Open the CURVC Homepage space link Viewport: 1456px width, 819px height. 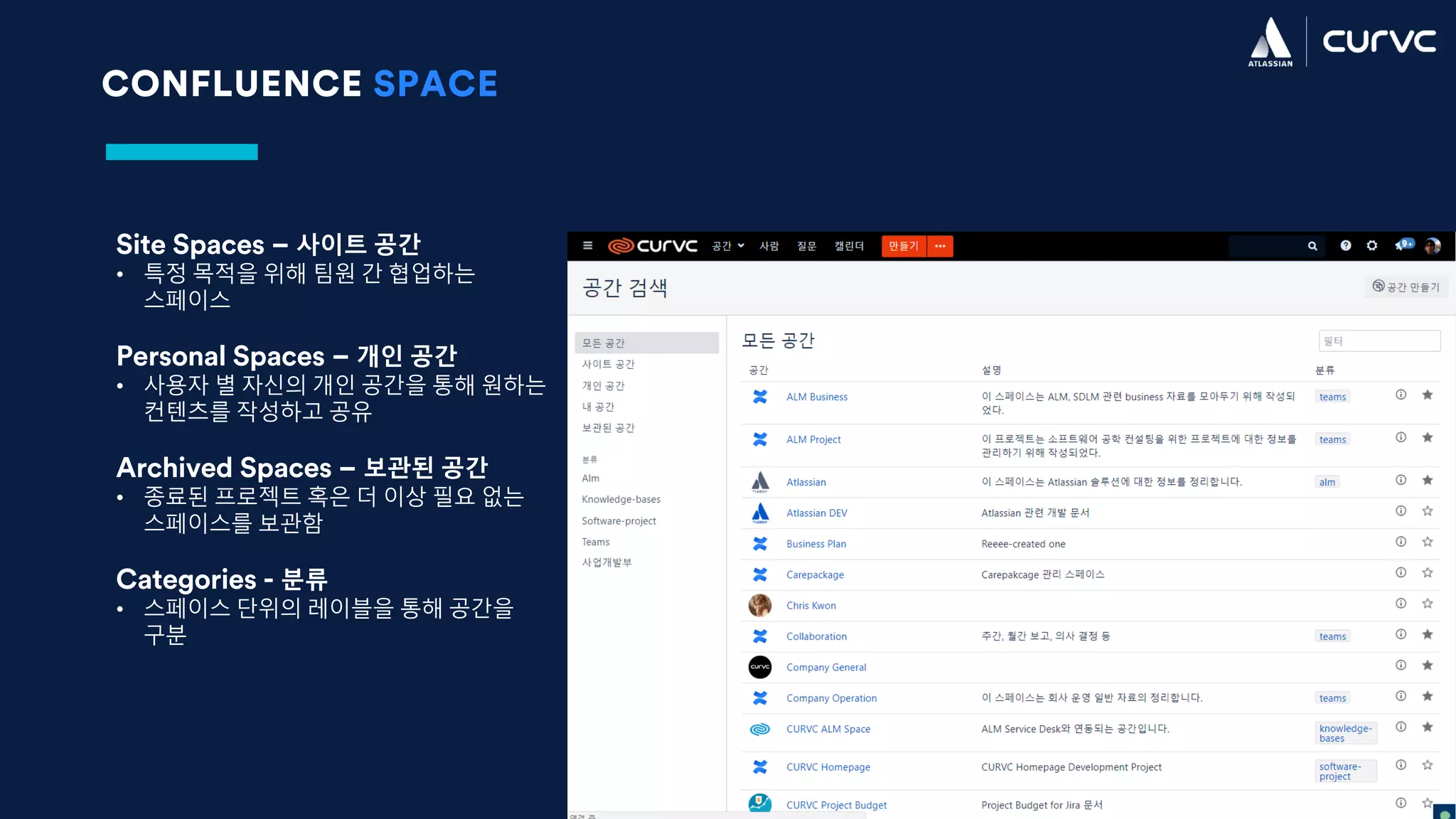pyautogui.click(x=828, y=767)
